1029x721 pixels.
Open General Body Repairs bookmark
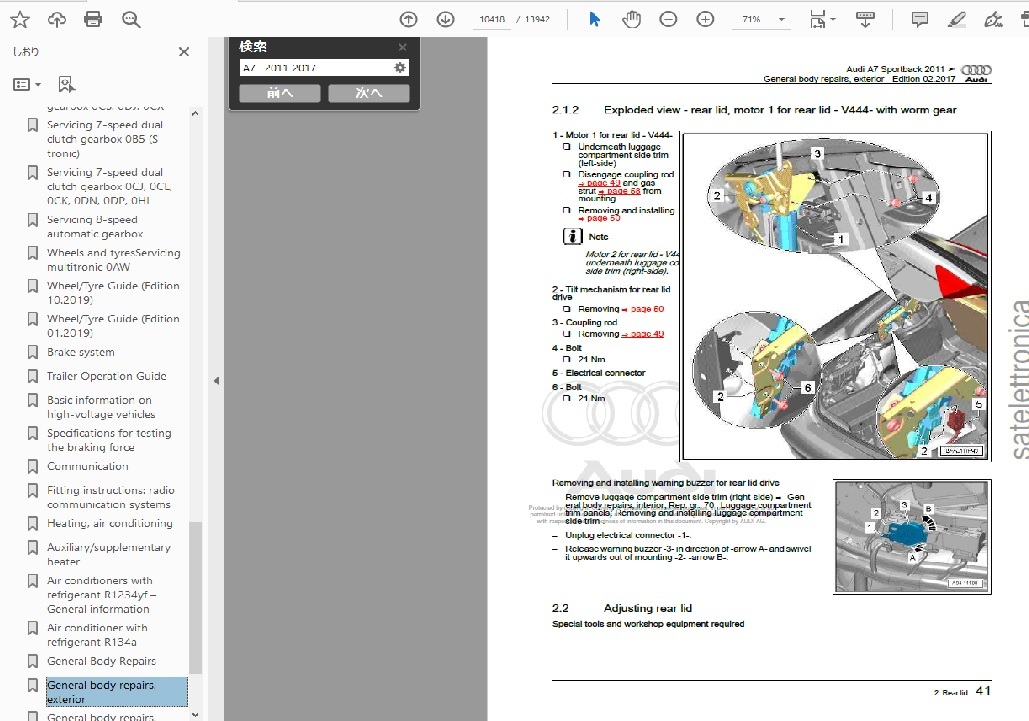pos(101,661)
